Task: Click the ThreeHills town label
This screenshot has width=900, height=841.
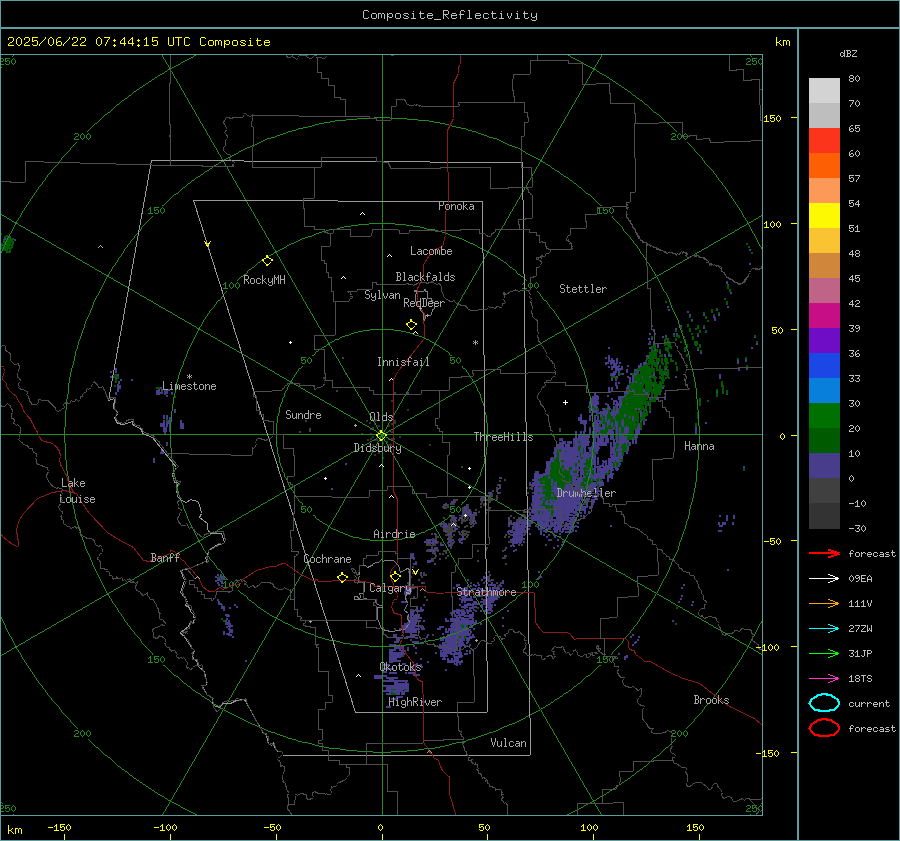Action: [503, 437]
